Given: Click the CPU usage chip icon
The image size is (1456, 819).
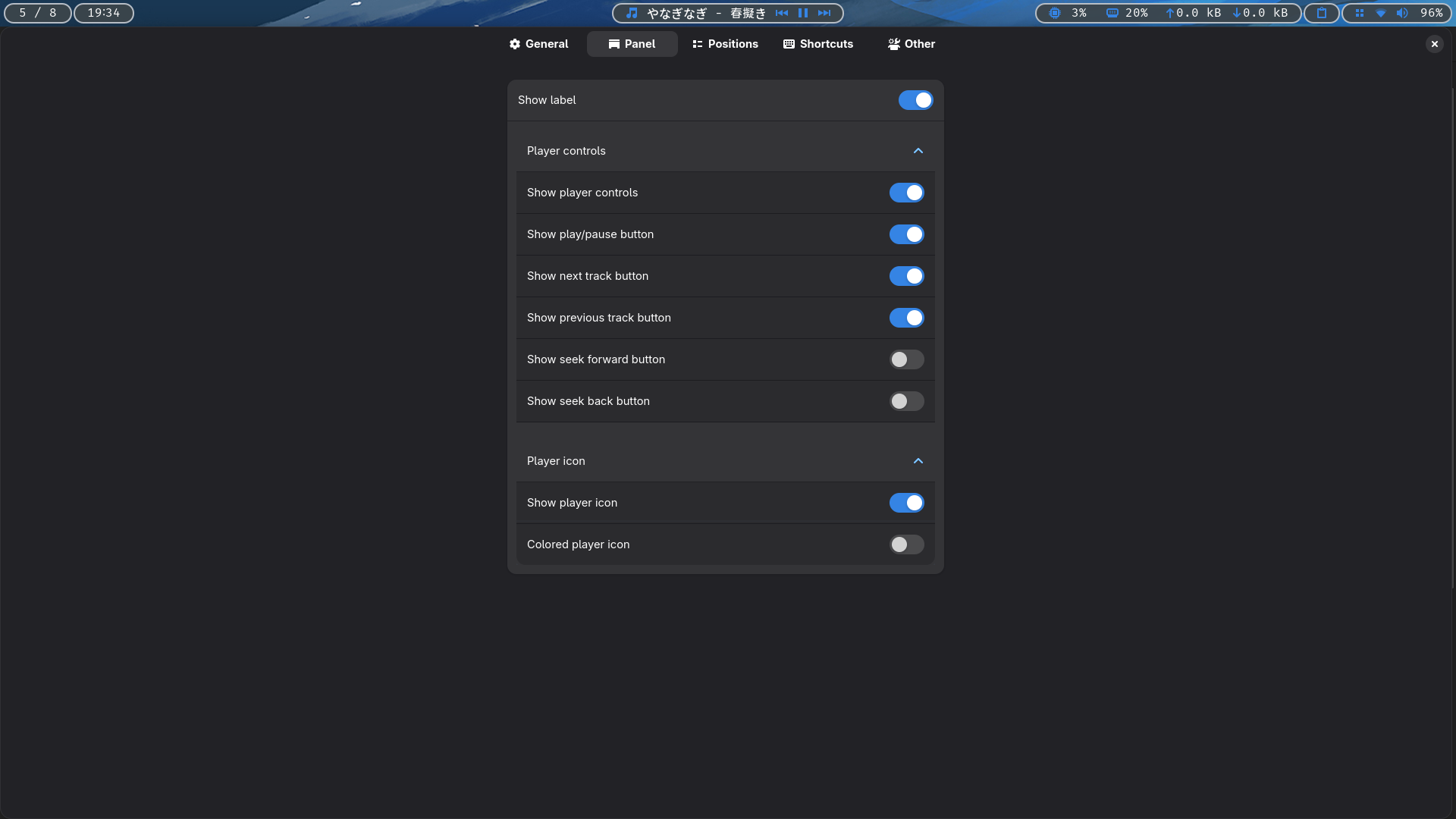Looking at the screenshot, I should (1055, 13).
